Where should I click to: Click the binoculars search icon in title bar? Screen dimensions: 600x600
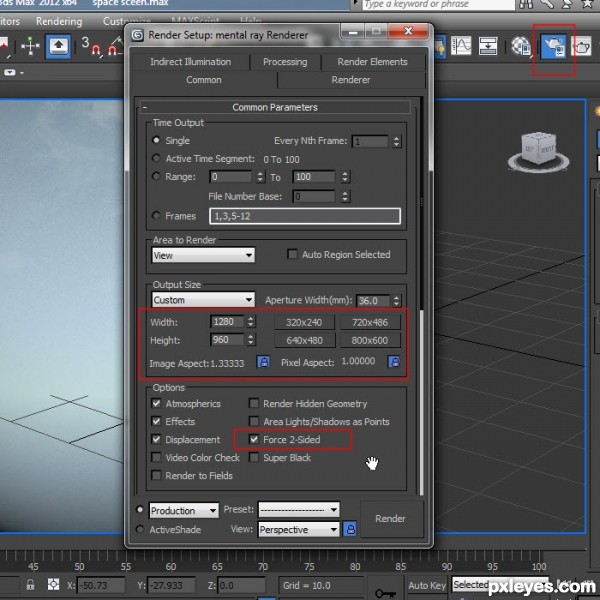(x=526, y=4)
